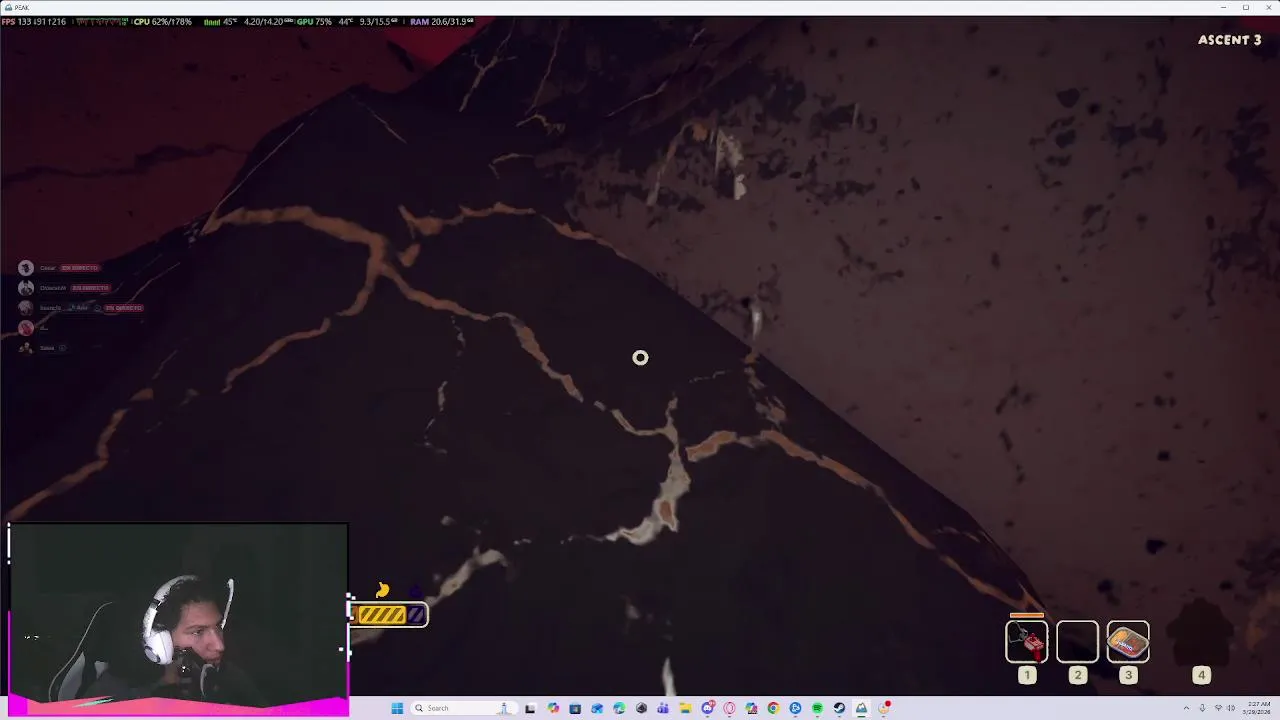Open network settings from the tray

pos(1217,708)
